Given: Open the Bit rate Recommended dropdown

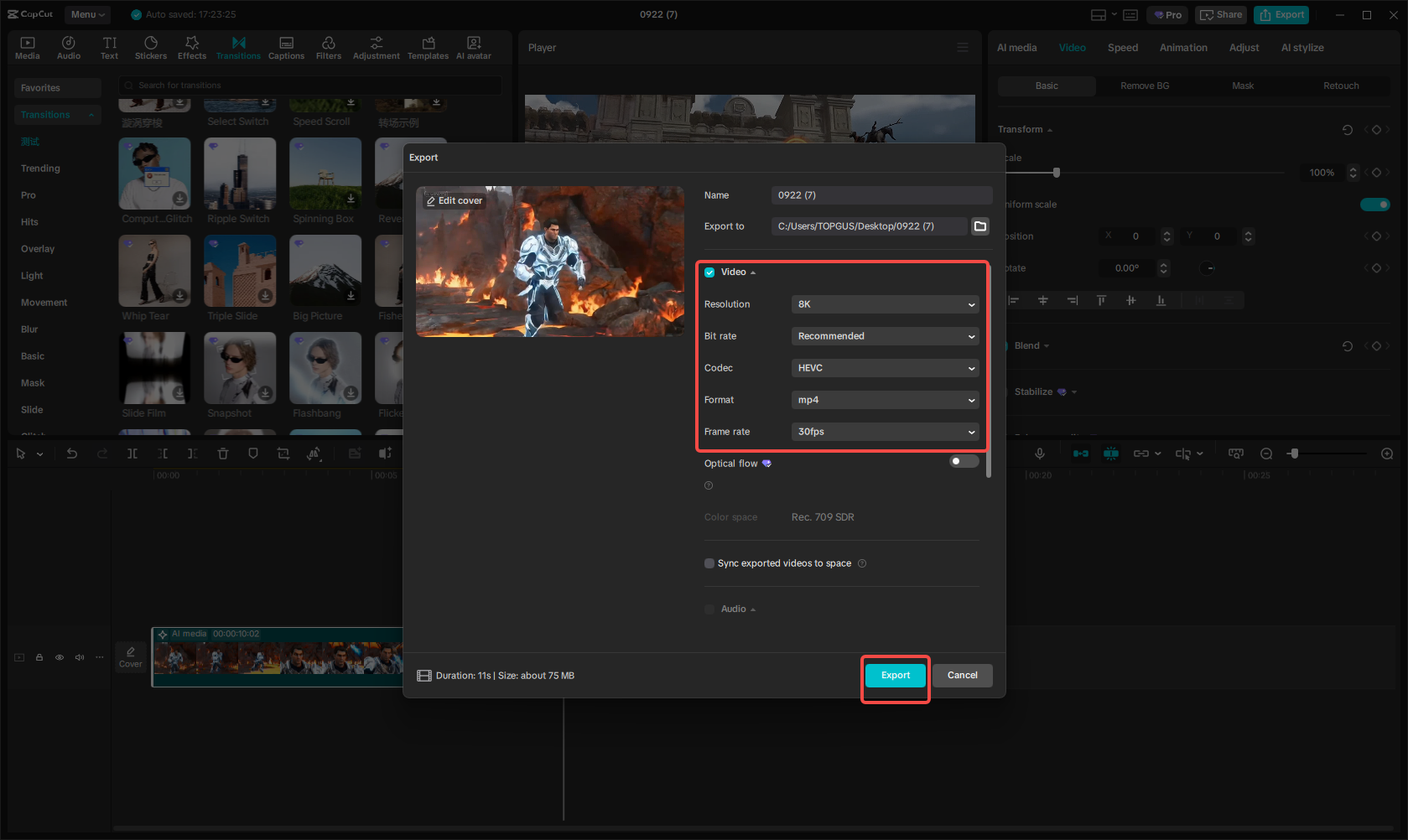Looking at the screenshot, I should 885,336.
